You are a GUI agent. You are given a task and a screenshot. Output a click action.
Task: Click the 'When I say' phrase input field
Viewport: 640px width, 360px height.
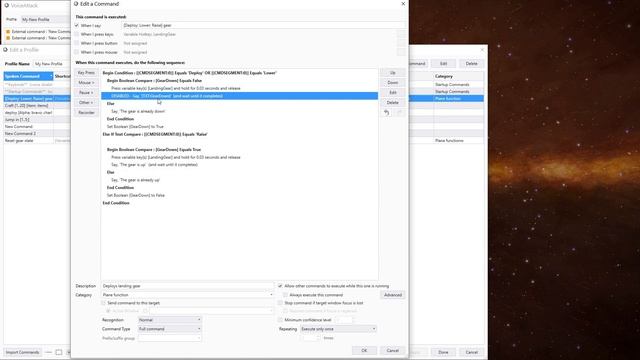(x=263, y=25)
